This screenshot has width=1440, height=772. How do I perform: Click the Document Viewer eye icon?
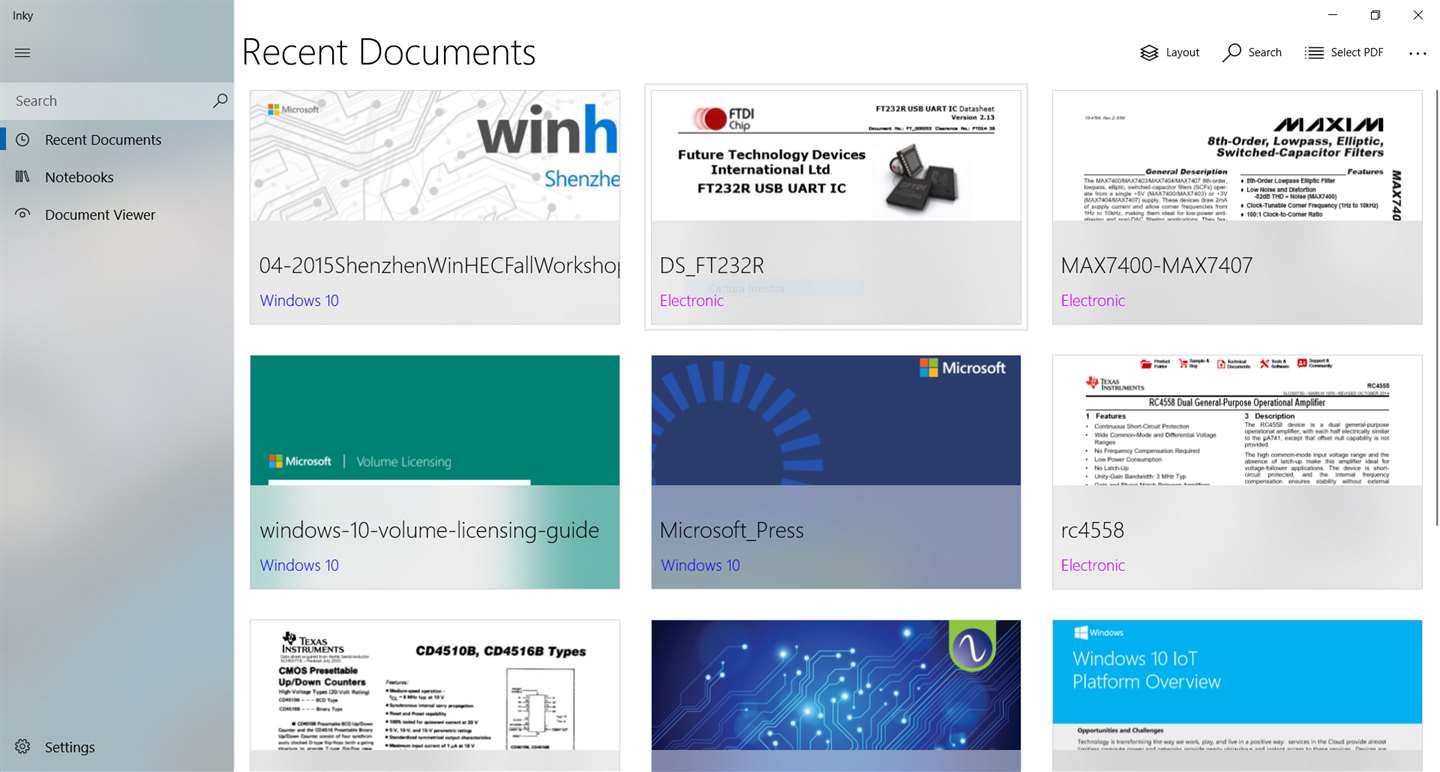[22, 214]
